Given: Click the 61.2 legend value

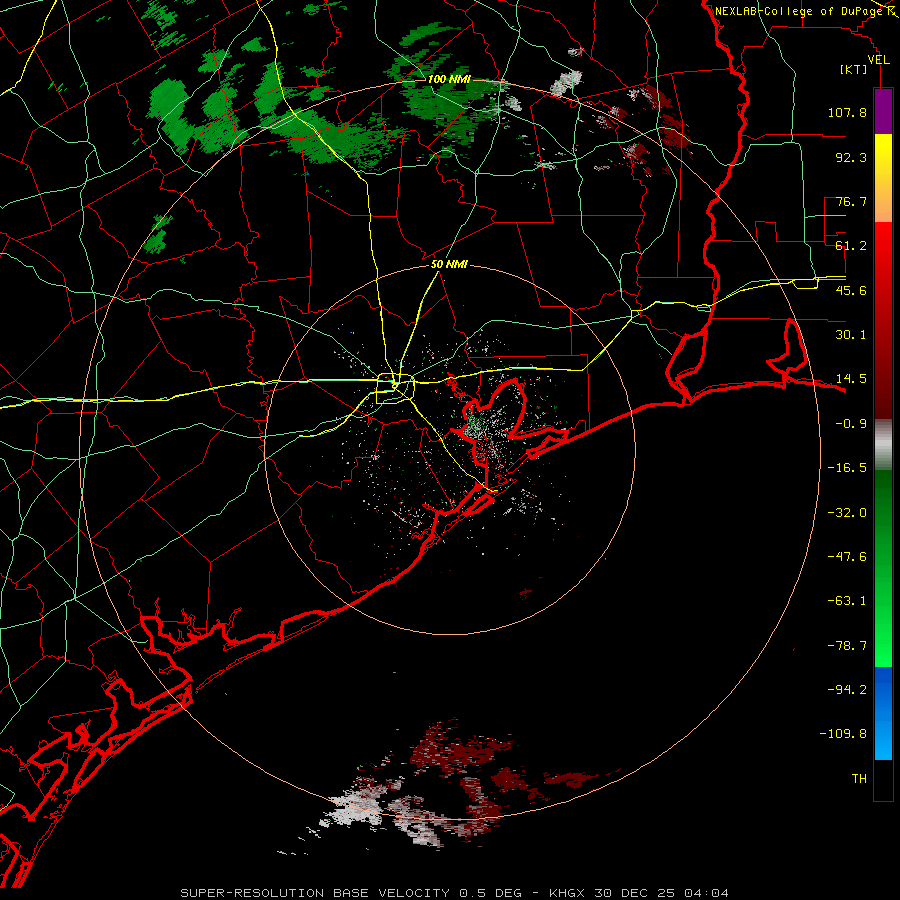Looking at the screenshot, I should coord(851,246).
